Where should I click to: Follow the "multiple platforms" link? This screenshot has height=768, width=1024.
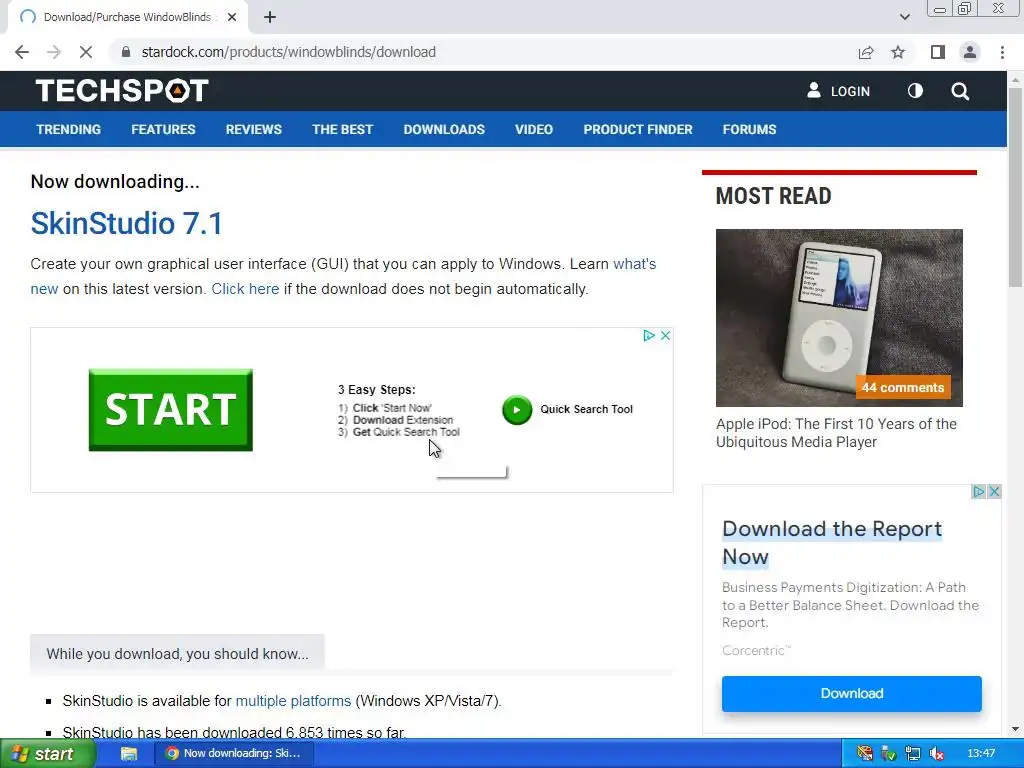point(293,701)
